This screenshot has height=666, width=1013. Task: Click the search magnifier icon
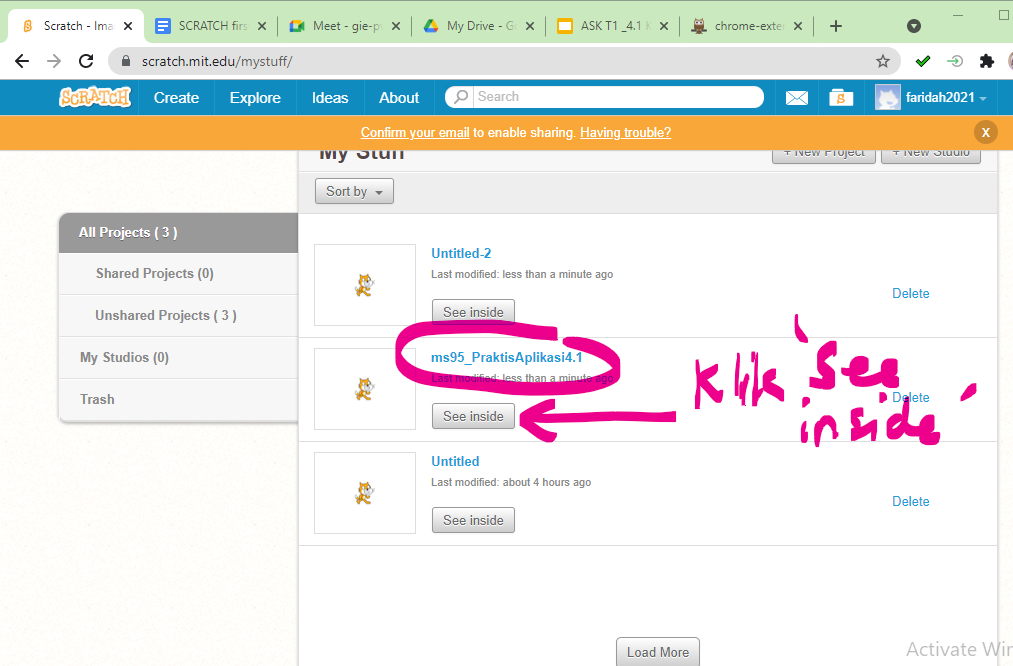click(x=458, y=97)
